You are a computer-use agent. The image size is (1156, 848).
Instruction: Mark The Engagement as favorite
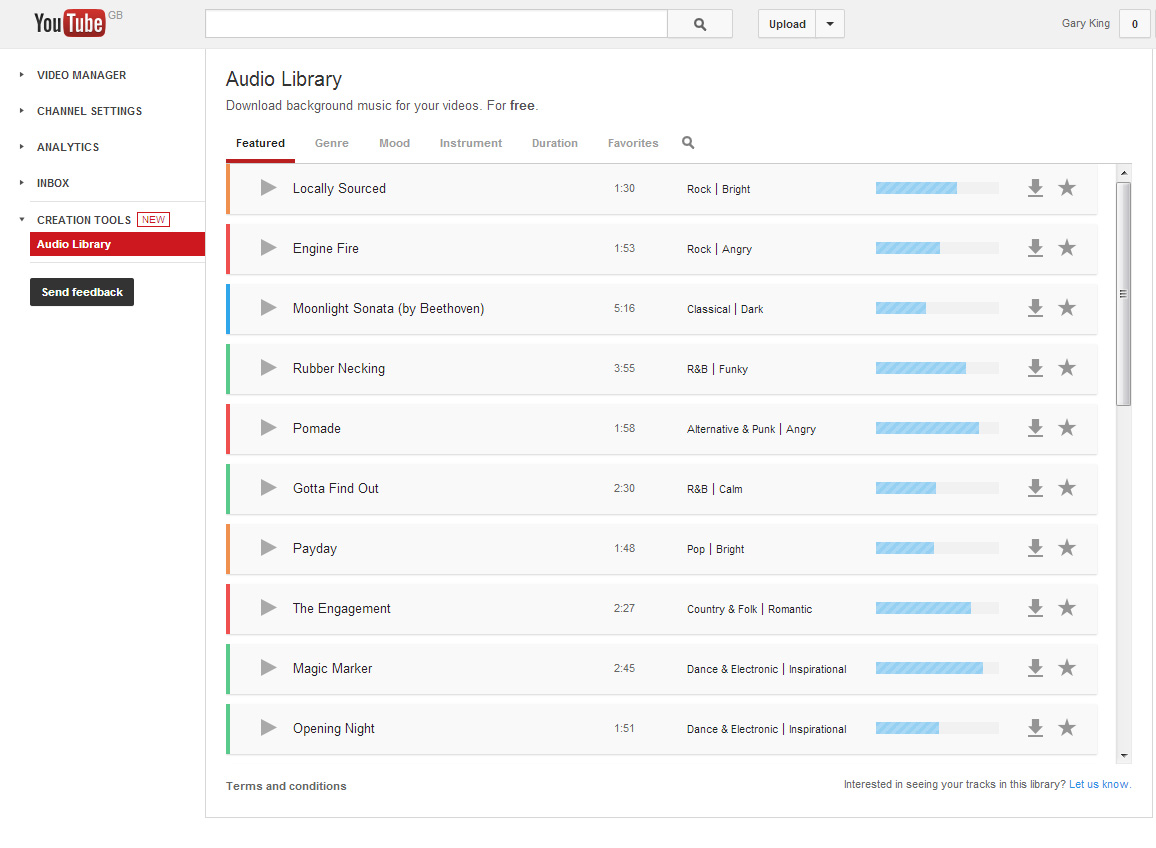(x=1067, y=608)
